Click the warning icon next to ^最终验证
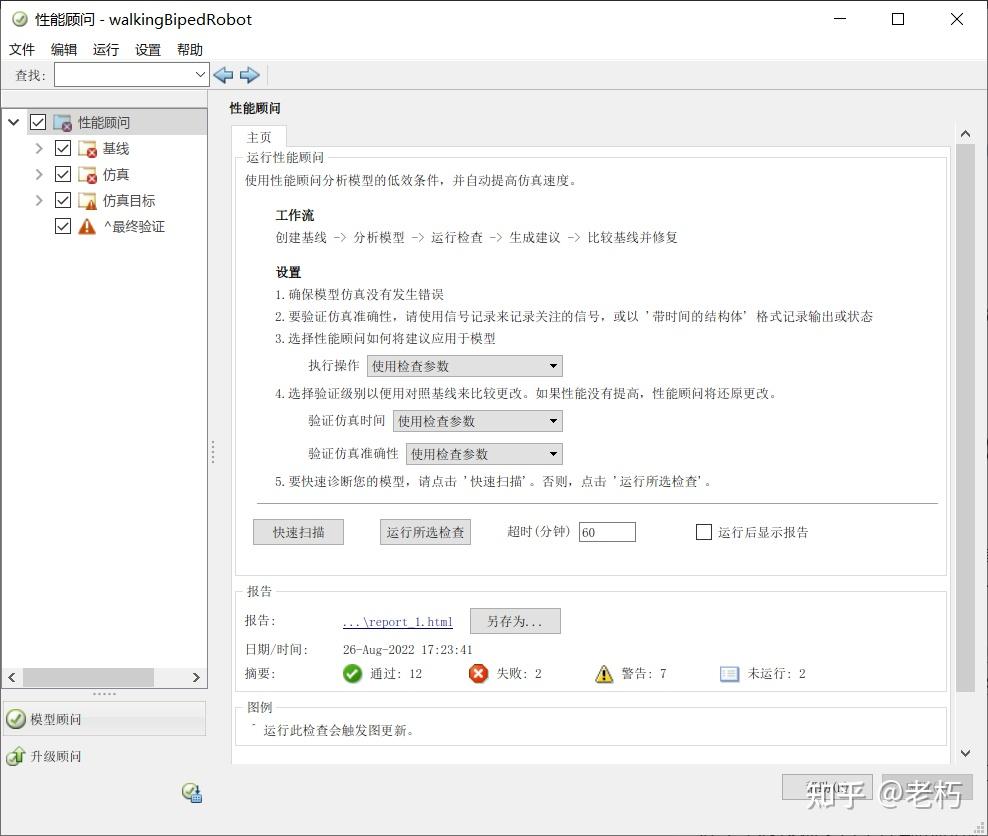988x836 pixels. (85, 226)
